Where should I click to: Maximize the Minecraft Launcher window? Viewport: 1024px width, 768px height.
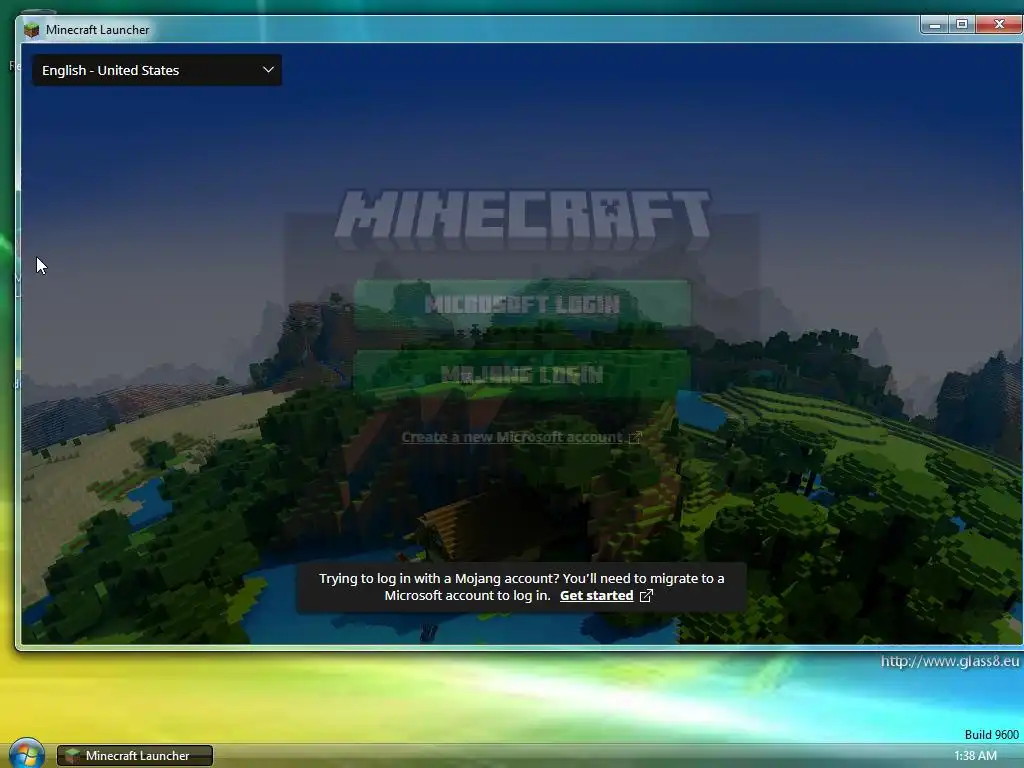pyautogui.click(x=962, y=25)
